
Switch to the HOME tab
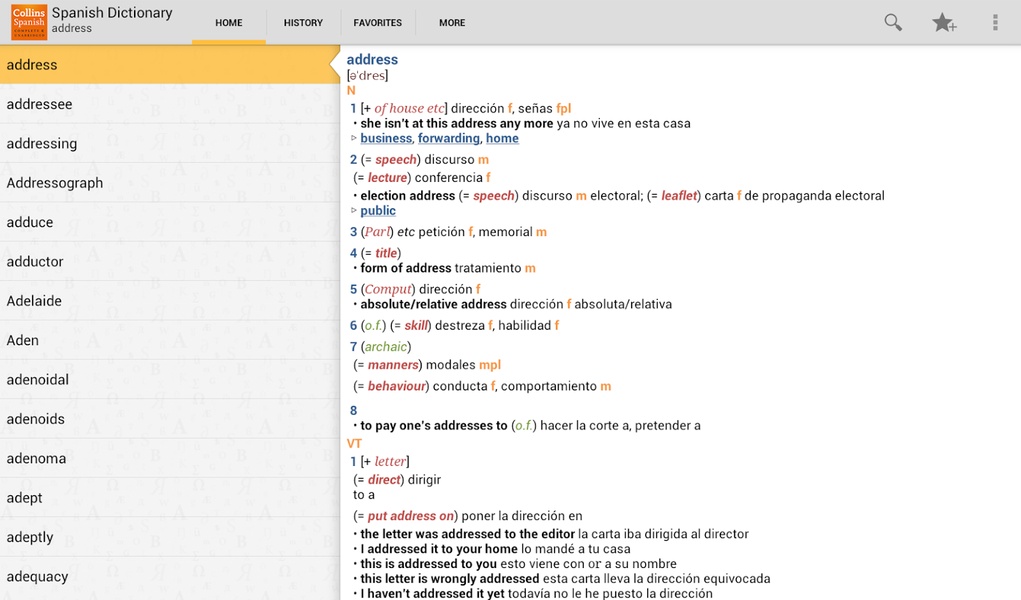coord(229,23)
